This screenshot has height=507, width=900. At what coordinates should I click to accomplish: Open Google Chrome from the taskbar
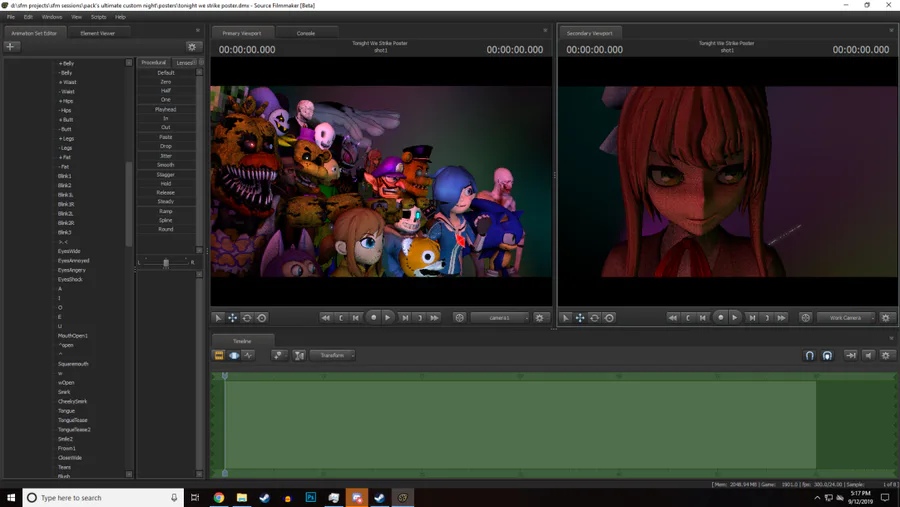pos(219,498)
